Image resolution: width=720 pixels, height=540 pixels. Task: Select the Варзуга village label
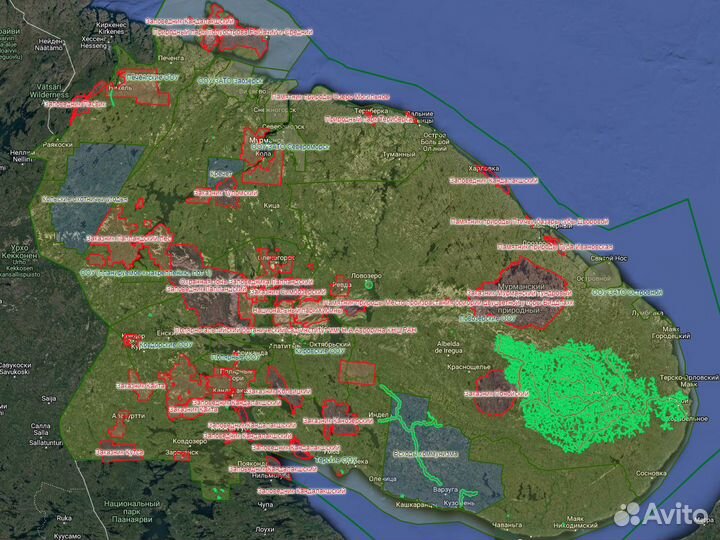444,491
